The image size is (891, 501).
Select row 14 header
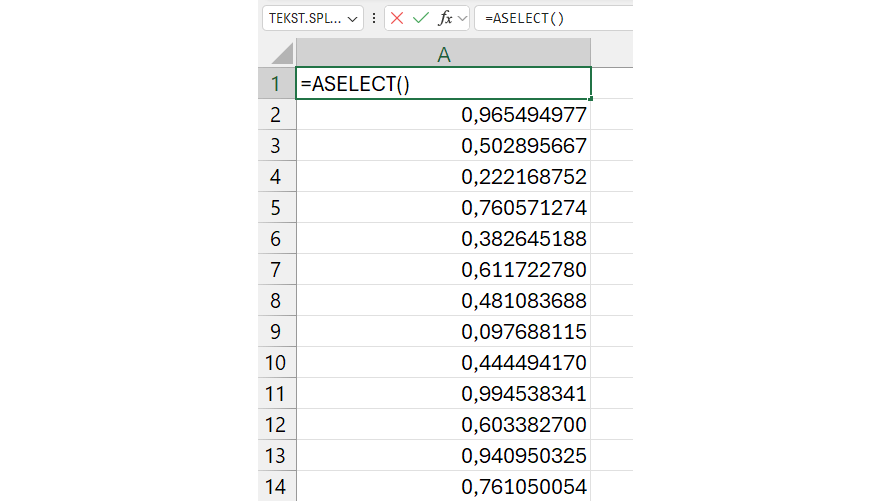coord(276,486)
